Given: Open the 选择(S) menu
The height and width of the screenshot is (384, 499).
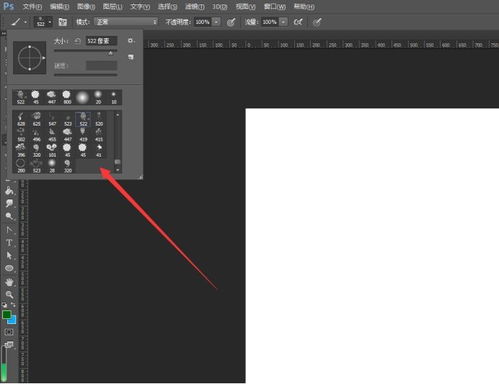Looking at the screenshot, I should click(167, 7).
